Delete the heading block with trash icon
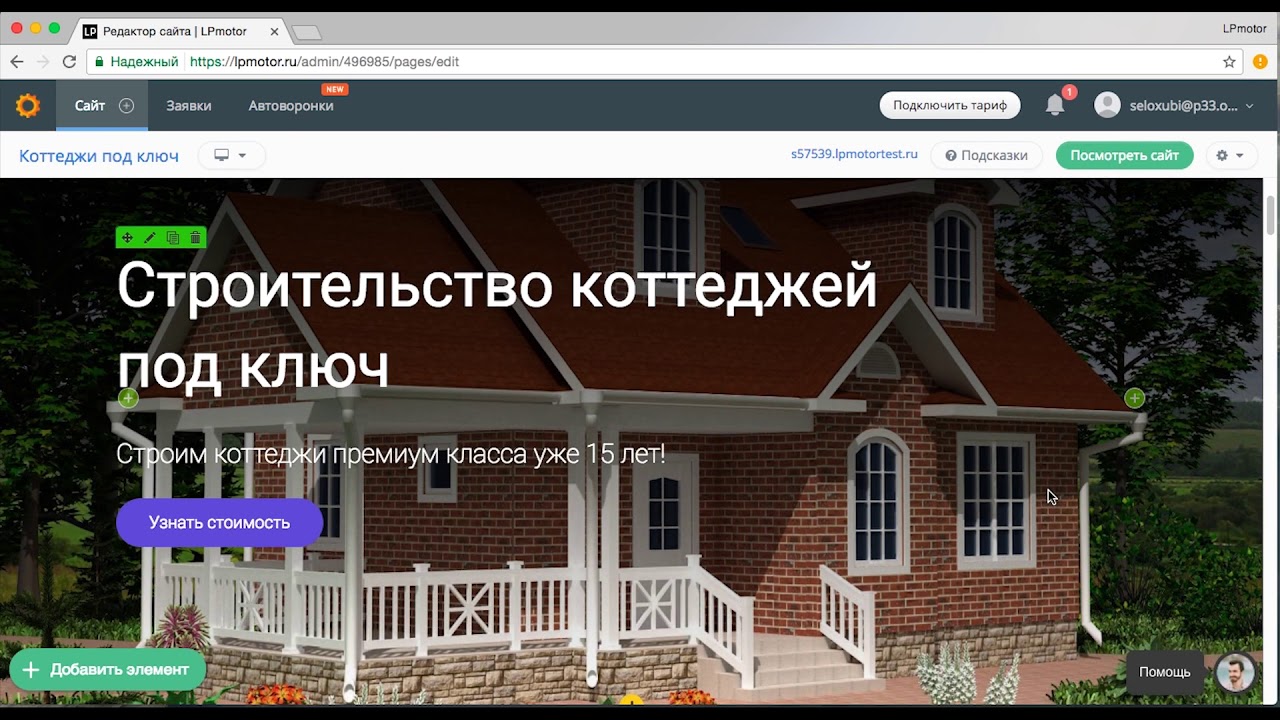 (x=195, y=238)
